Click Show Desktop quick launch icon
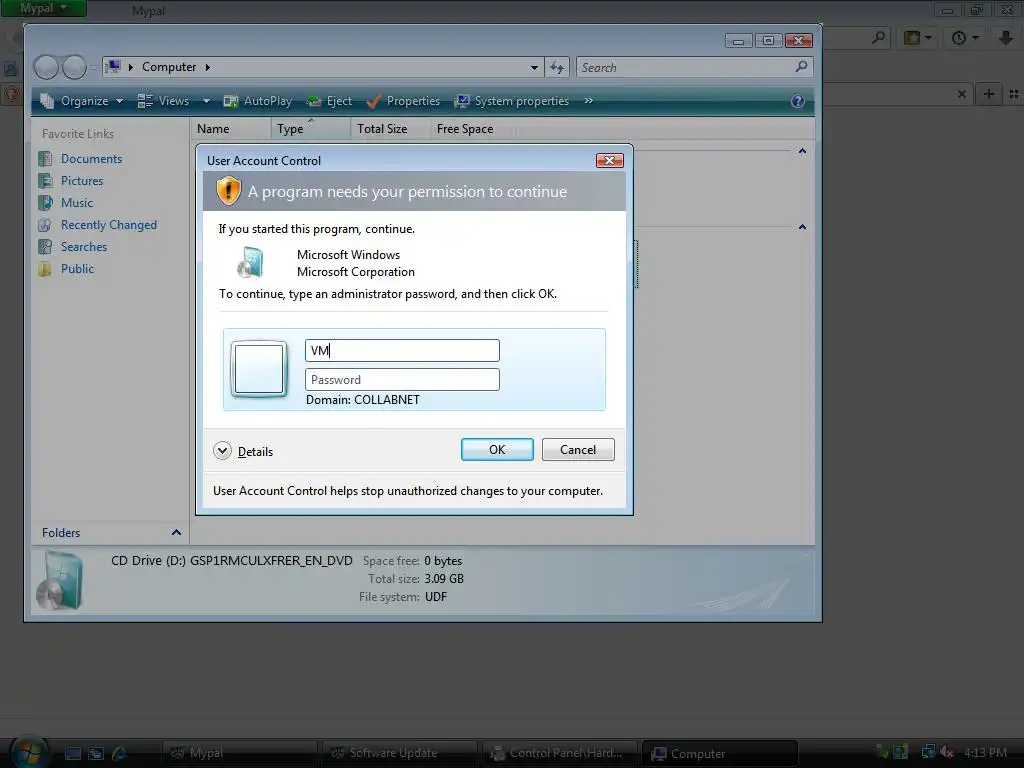Viewport: 1024px width, 768px height. click(72, 753)
